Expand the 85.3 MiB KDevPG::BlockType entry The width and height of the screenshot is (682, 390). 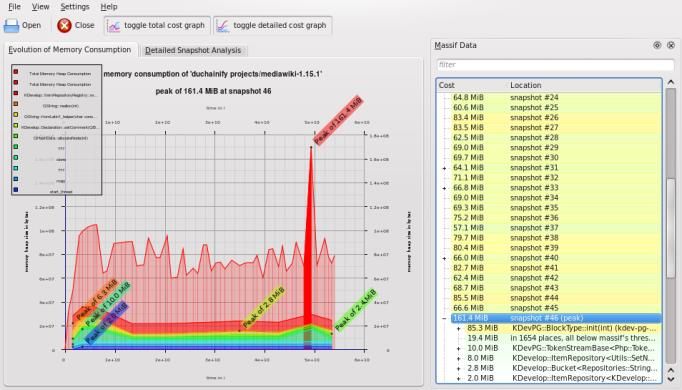point(458,328)
